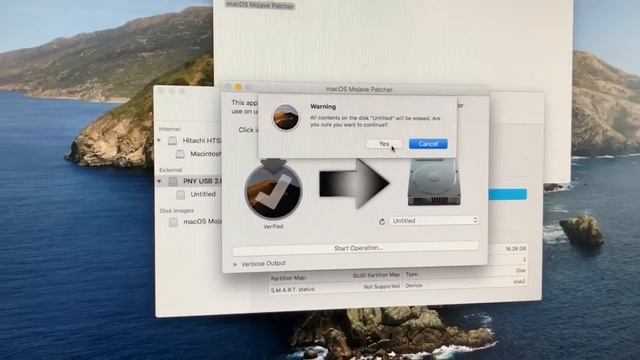Click the Mojave icon in Warning dialog

pyautogui.click(x=286, y=118)
